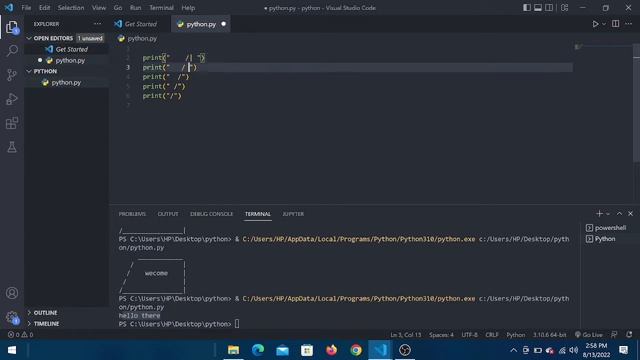
Task: Open the Help menu
Action: [188, 8]
